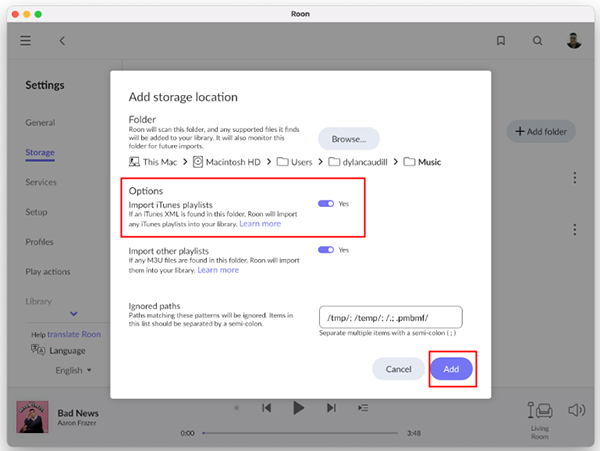Open Services settings tab
The height and width of the screenshot is (451, 600).
(x=41, y=182)
